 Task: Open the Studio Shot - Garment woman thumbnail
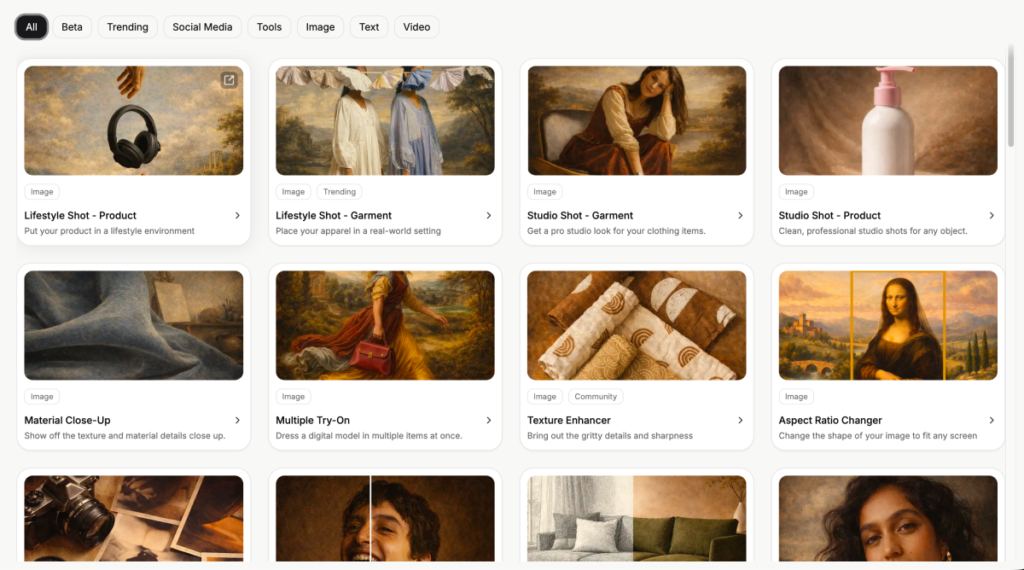pyautogui.click(x=637, y=120)
